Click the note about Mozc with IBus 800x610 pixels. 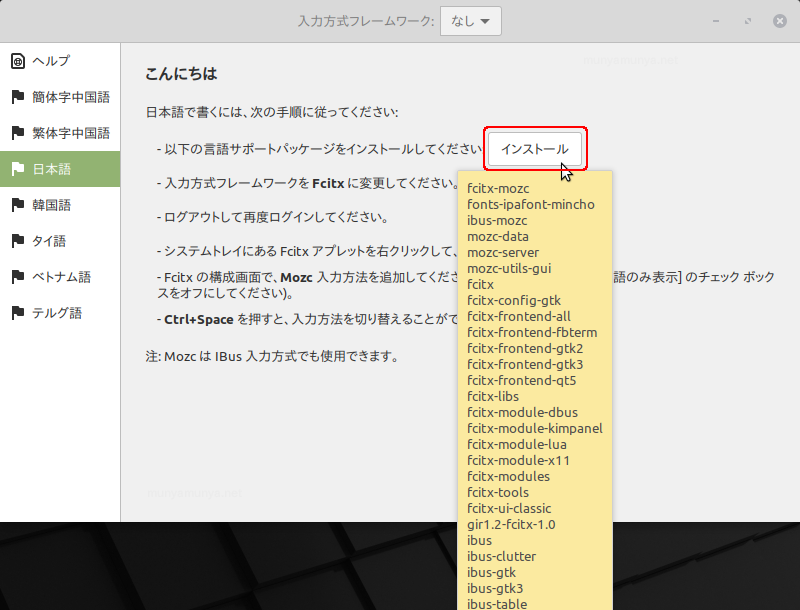(x=272, y=356)
